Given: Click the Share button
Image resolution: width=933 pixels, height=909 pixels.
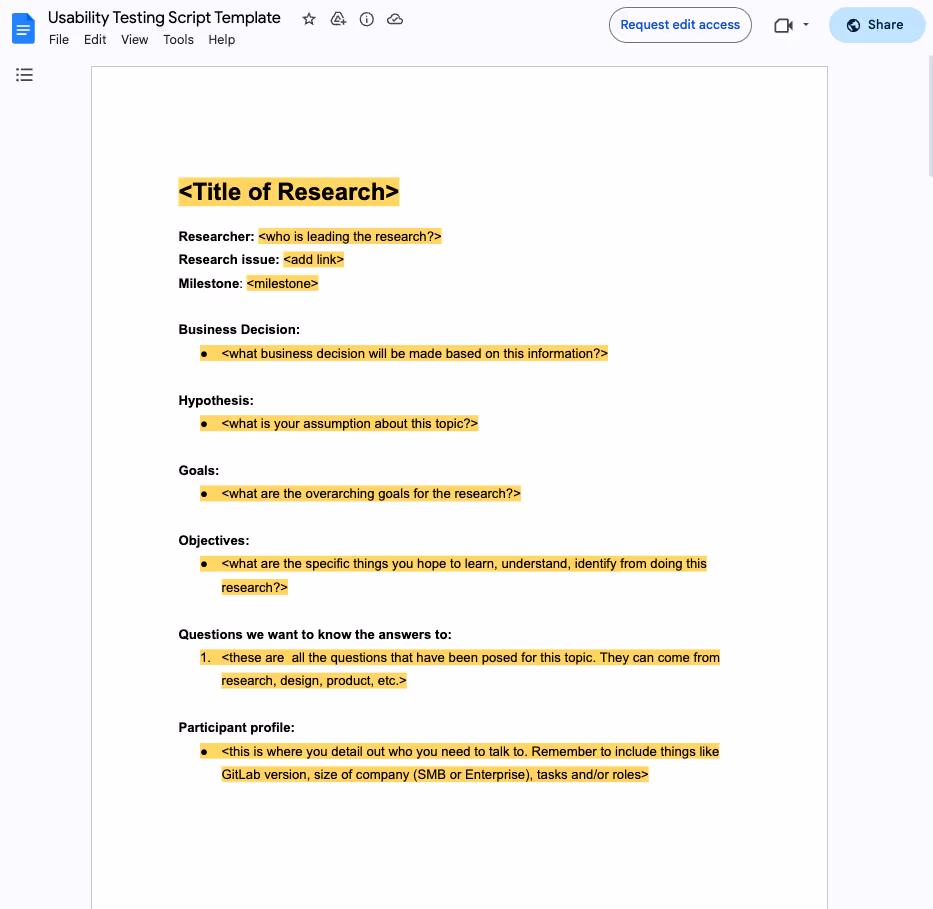Looking at the screenshot, I should pyautogui.click(x=876, y=25).
